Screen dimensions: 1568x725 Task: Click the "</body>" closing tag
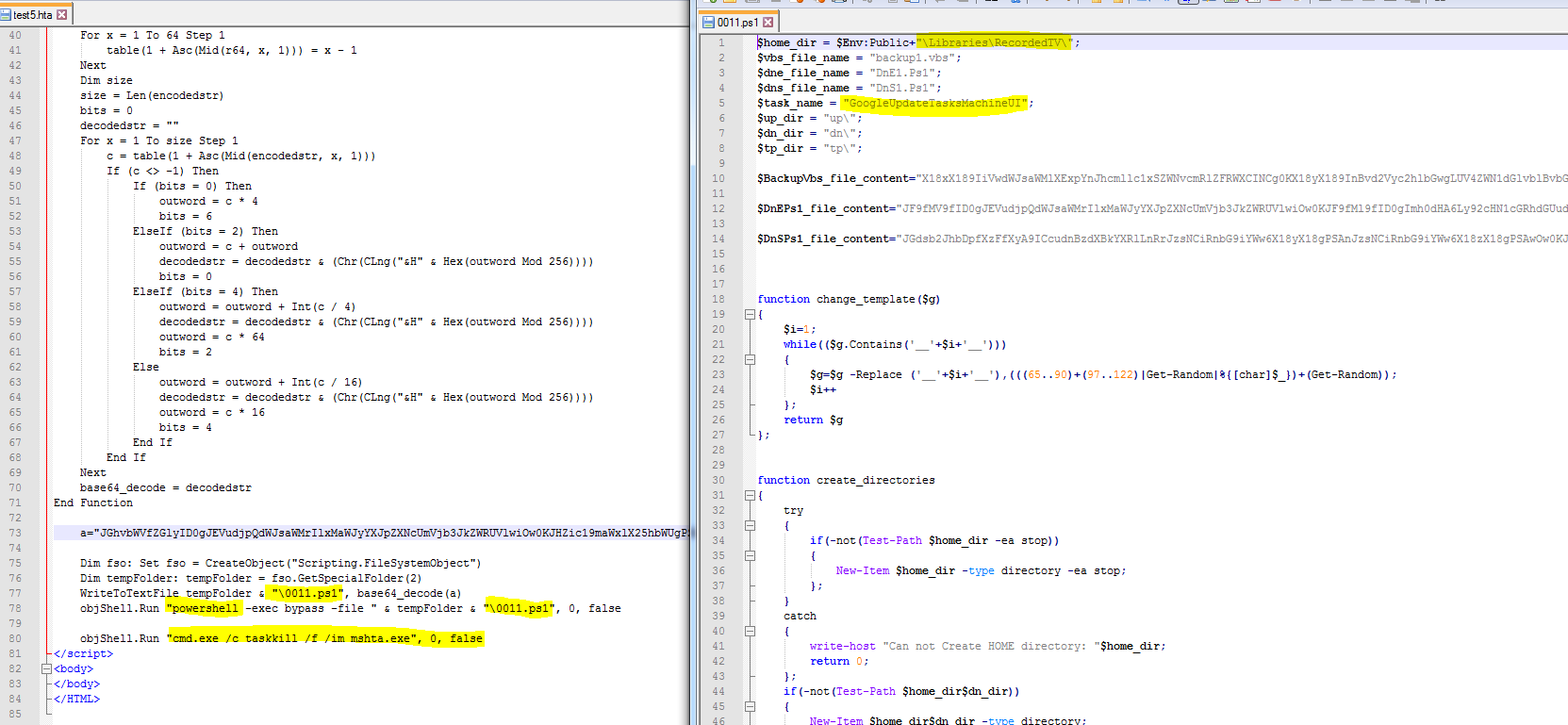(x=76, y=684)
